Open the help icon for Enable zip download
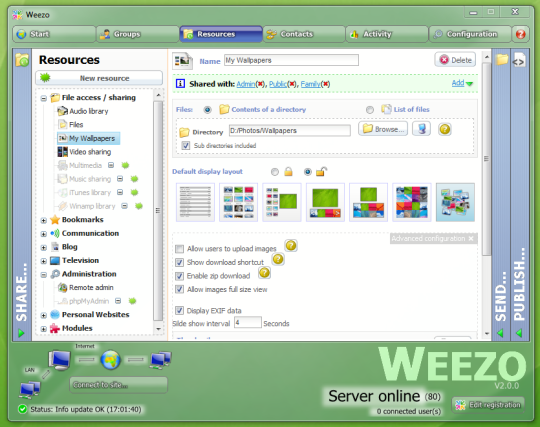The width and height of the screenshot is (540, 427). [264, 273]
